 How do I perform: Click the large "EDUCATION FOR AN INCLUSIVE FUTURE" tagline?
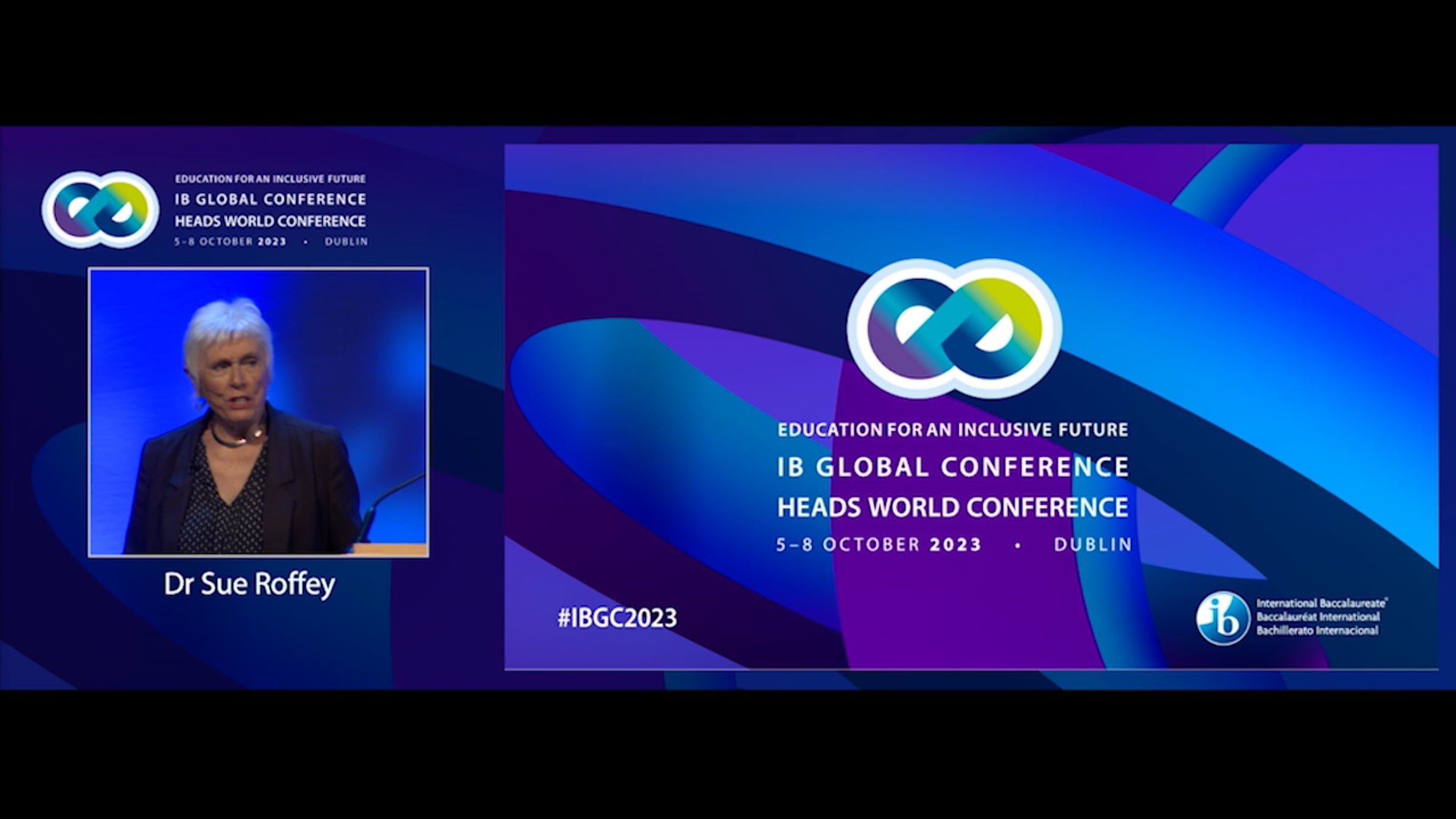(952, 430)
